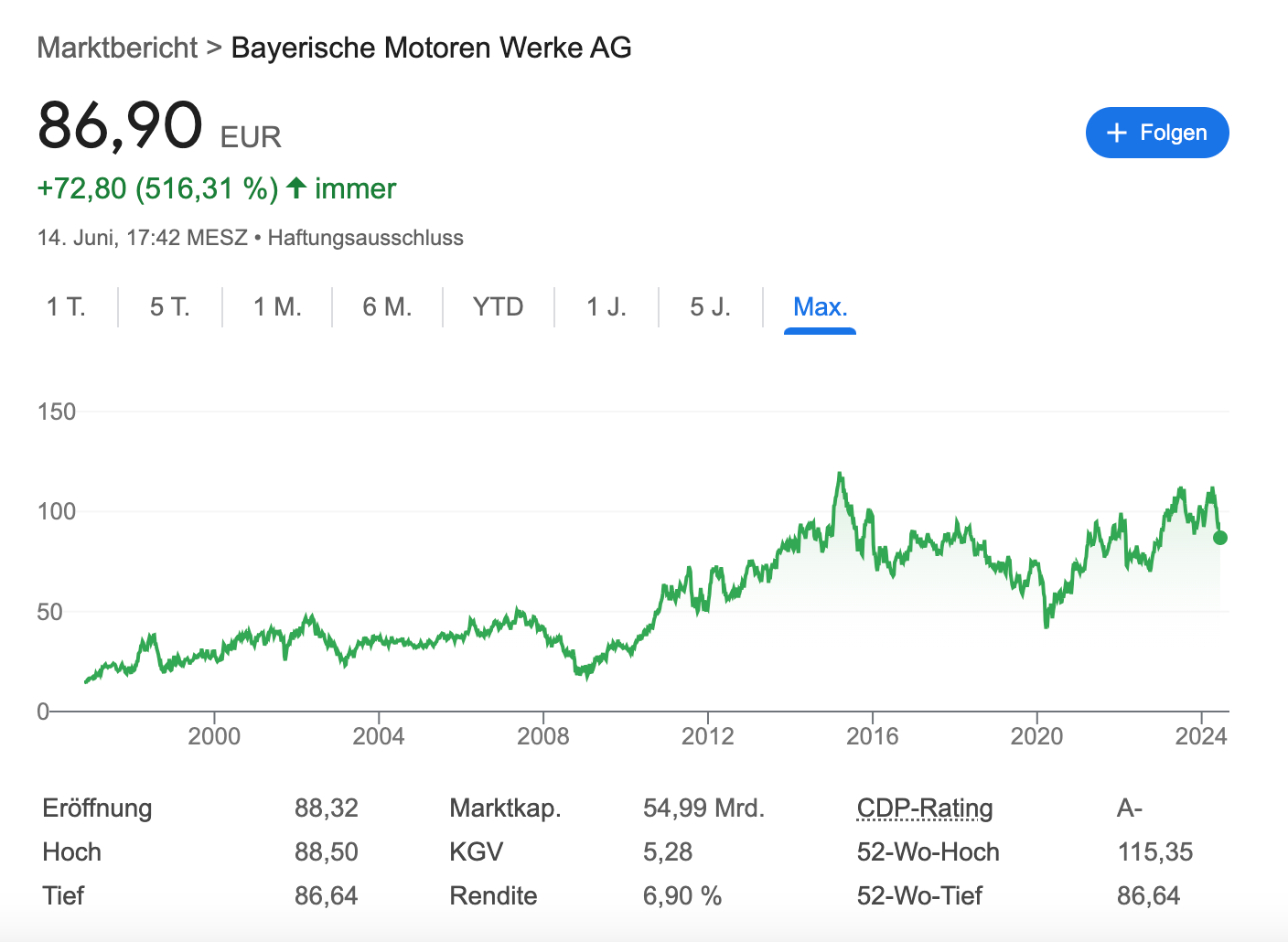Select the Max. range tab
Image resolution: width=1288 pixels, height=942 pixels.
(821, 307)
